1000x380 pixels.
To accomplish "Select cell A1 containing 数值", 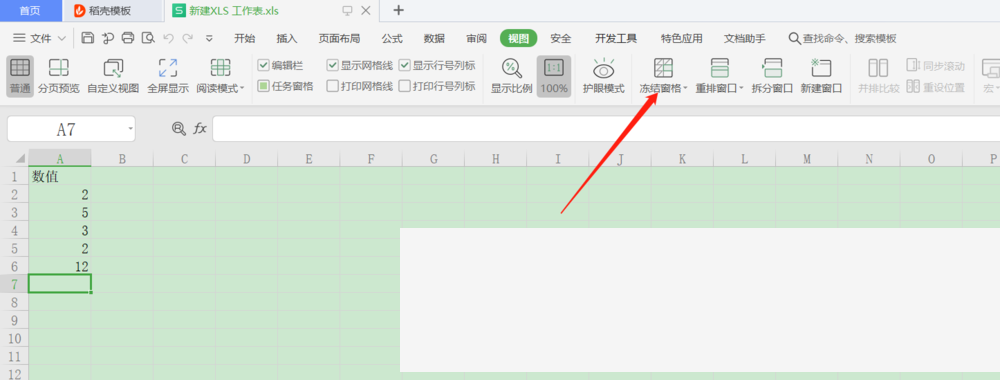I will pos(60,176).
